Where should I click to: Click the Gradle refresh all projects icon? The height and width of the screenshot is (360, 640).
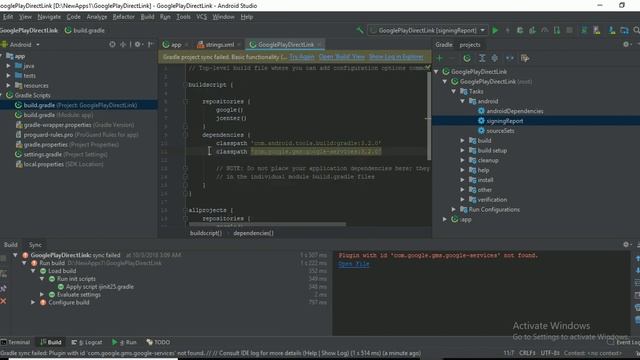coord(467,58)
